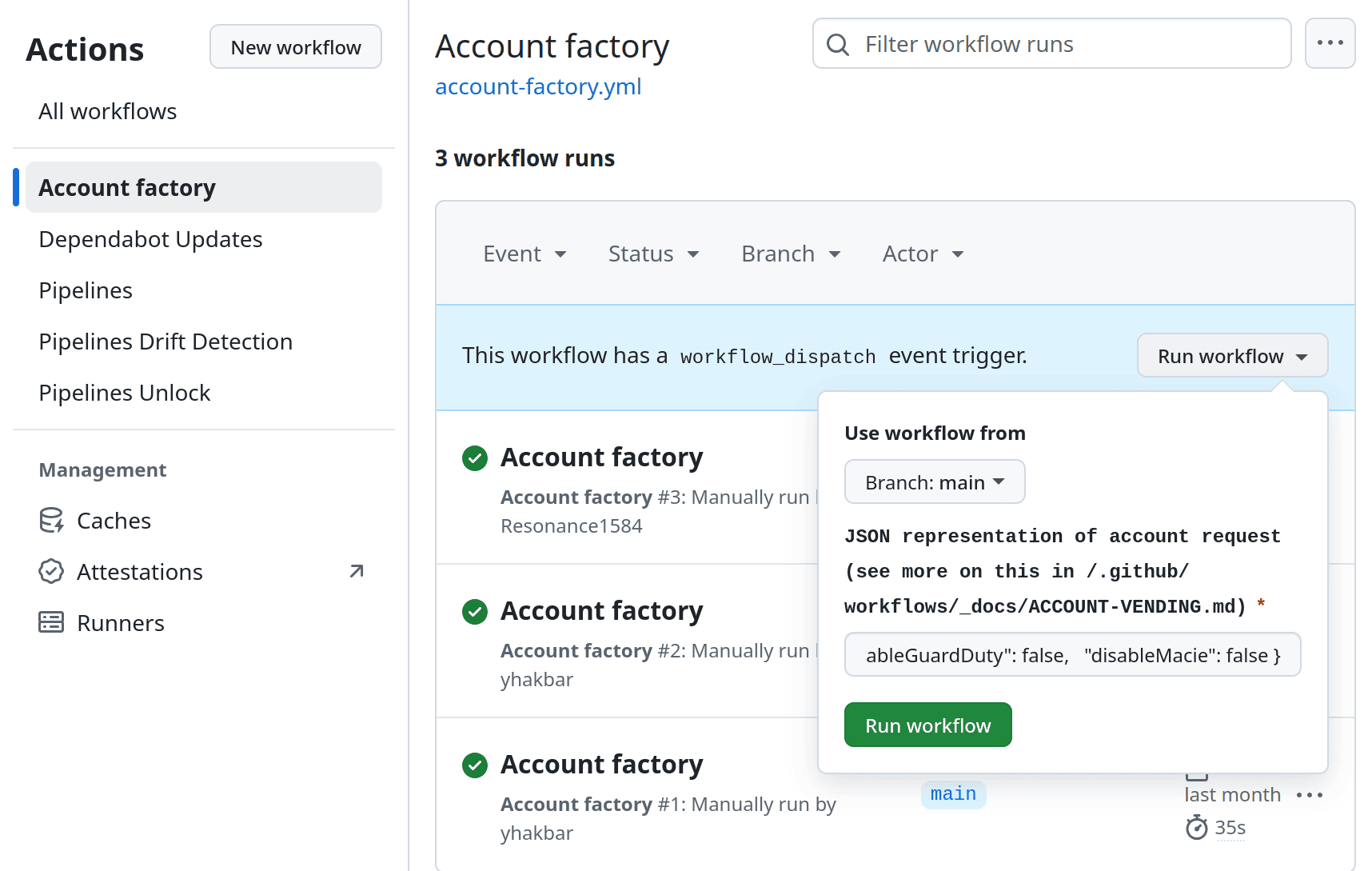The image size is (1372, 871).
Task: Expand the Actor filter dropdown
Action: coord(923,254)
